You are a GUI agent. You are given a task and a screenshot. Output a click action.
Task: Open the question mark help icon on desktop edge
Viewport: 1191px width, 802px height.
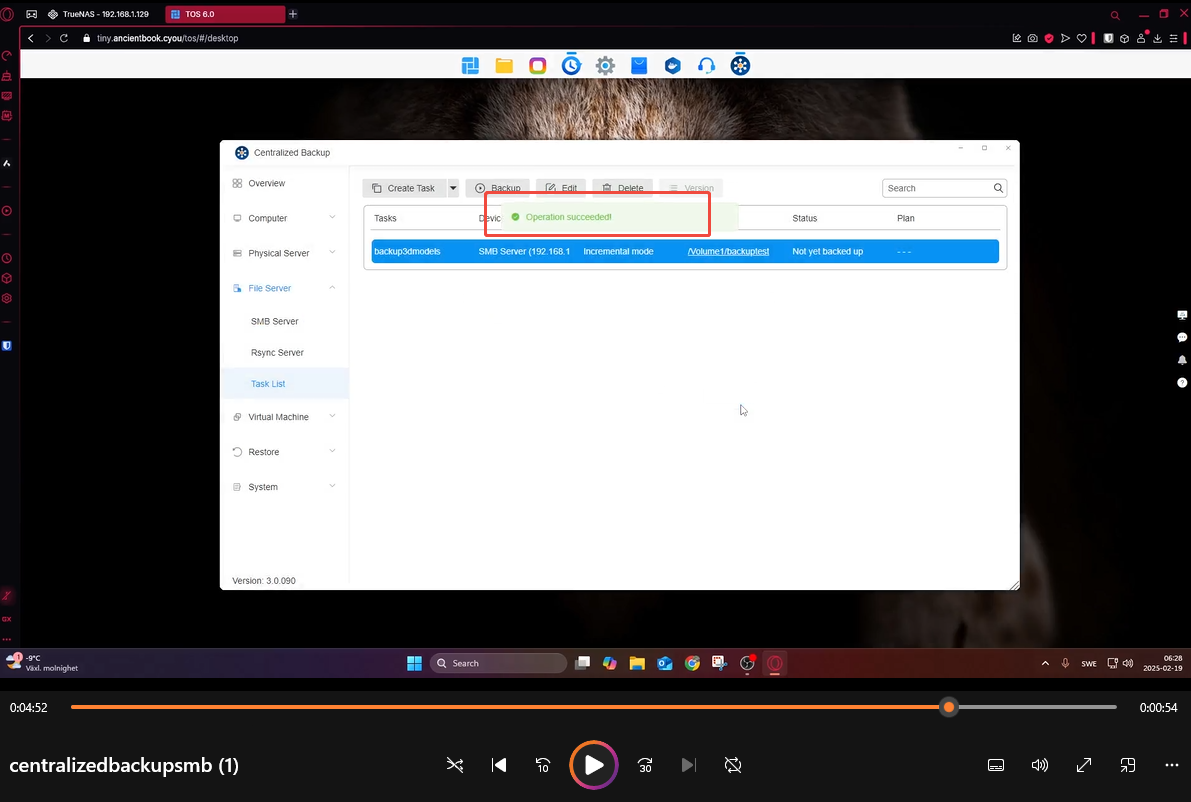coord(1182,383)
